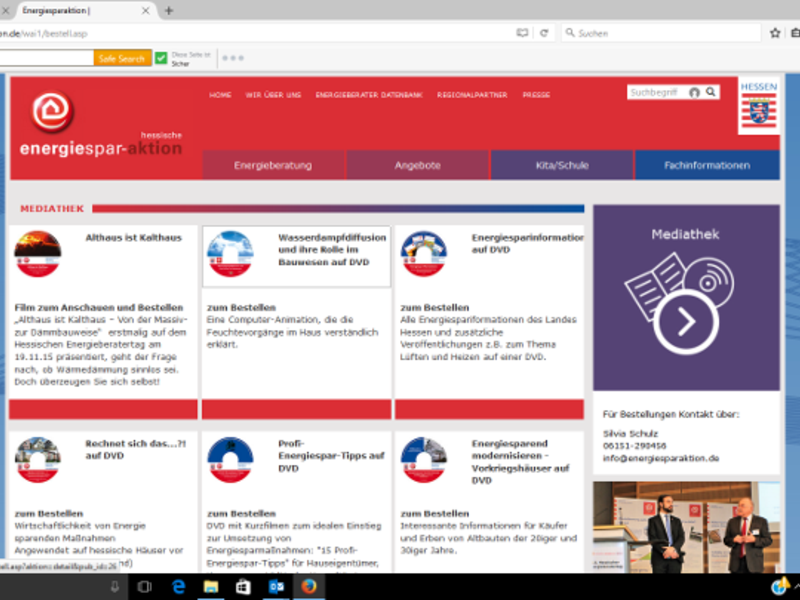Click the browser address bar URL
The width and height of the screenshot is (800, 600).
pyautogui.click(x=255, y=33)
